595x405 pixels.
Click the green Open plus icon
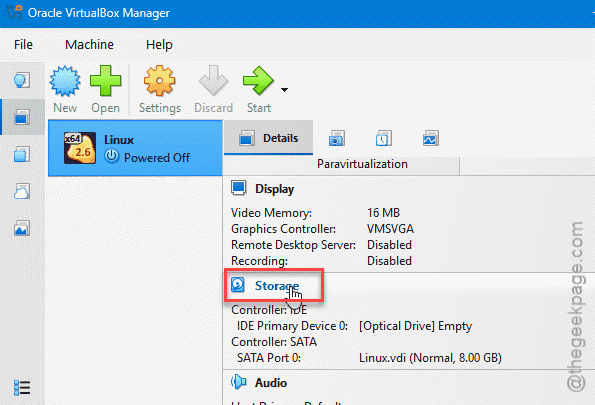[105, 80]
